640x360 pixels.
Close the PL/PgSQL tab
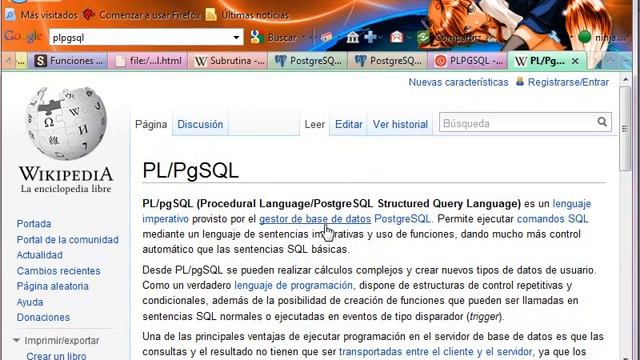[x=575, y=61]
